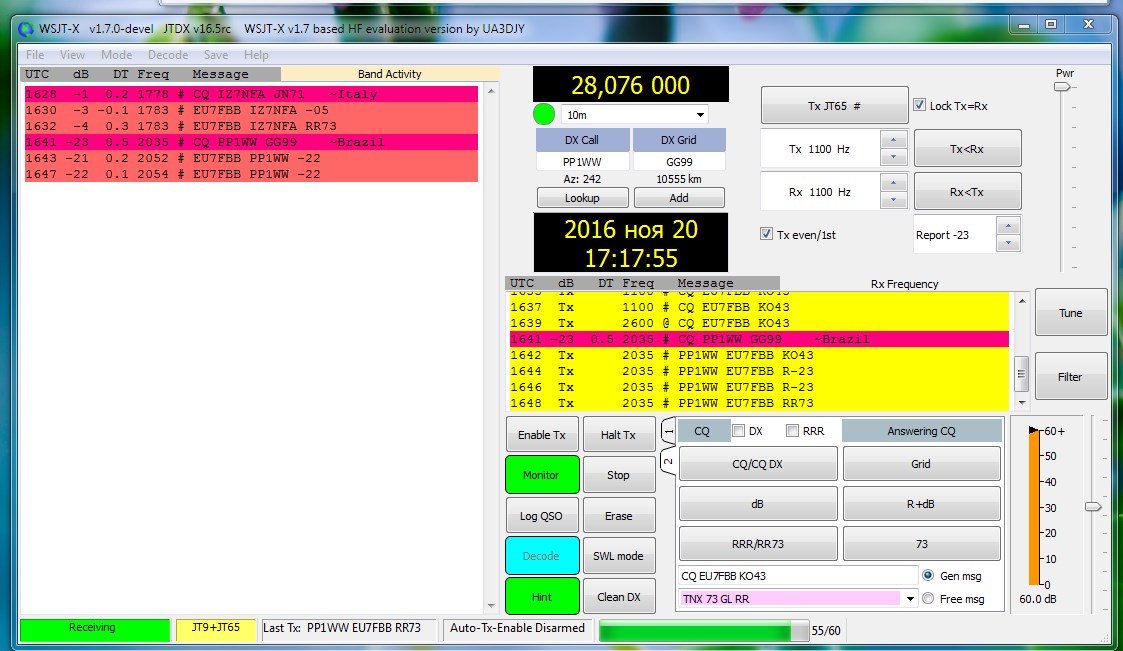Click the Stop button

tap(618, 475)
